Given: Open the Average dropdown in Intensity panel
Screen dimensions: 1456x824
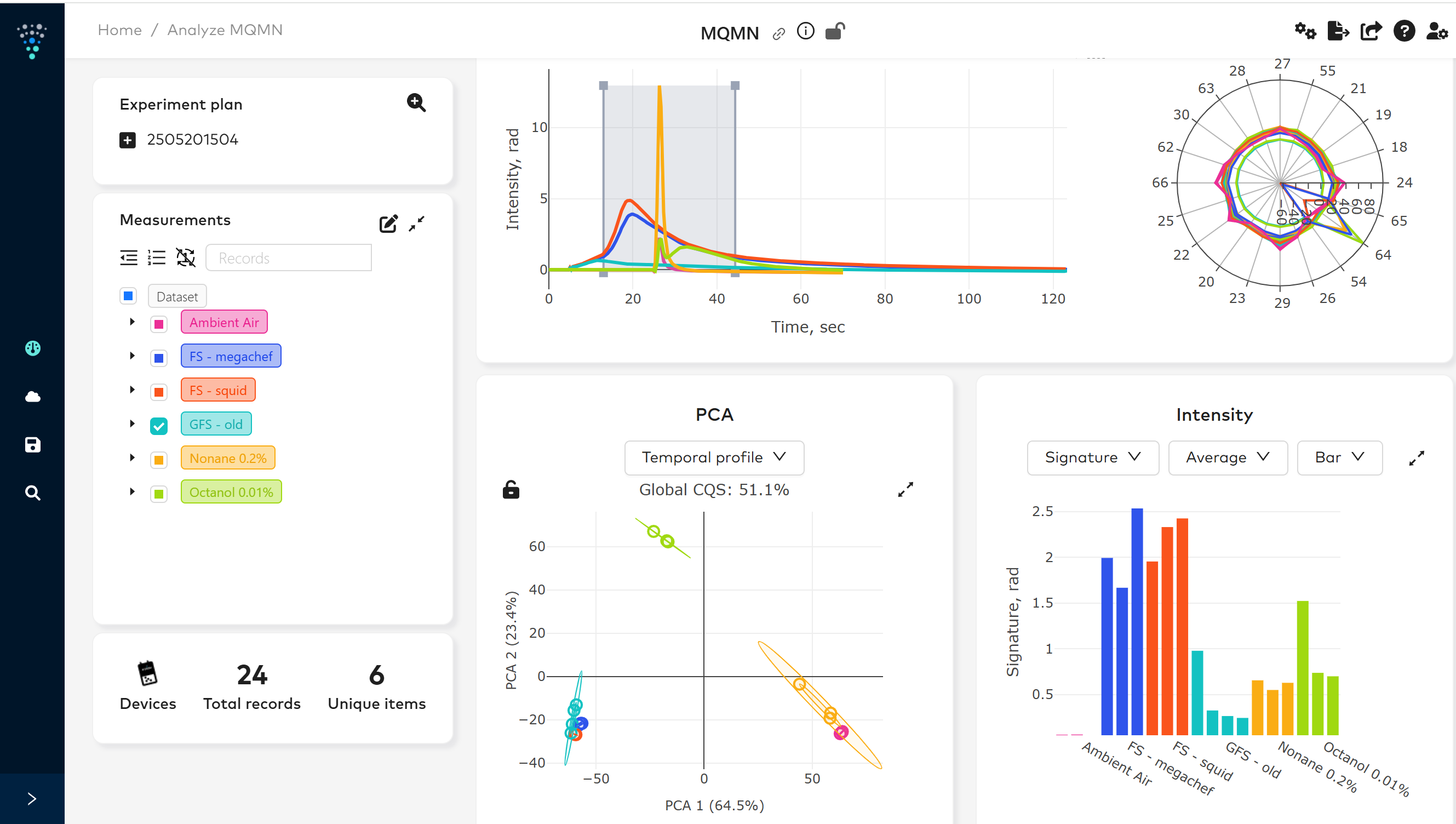Looking at the screenshot, I should [1227, 457].
